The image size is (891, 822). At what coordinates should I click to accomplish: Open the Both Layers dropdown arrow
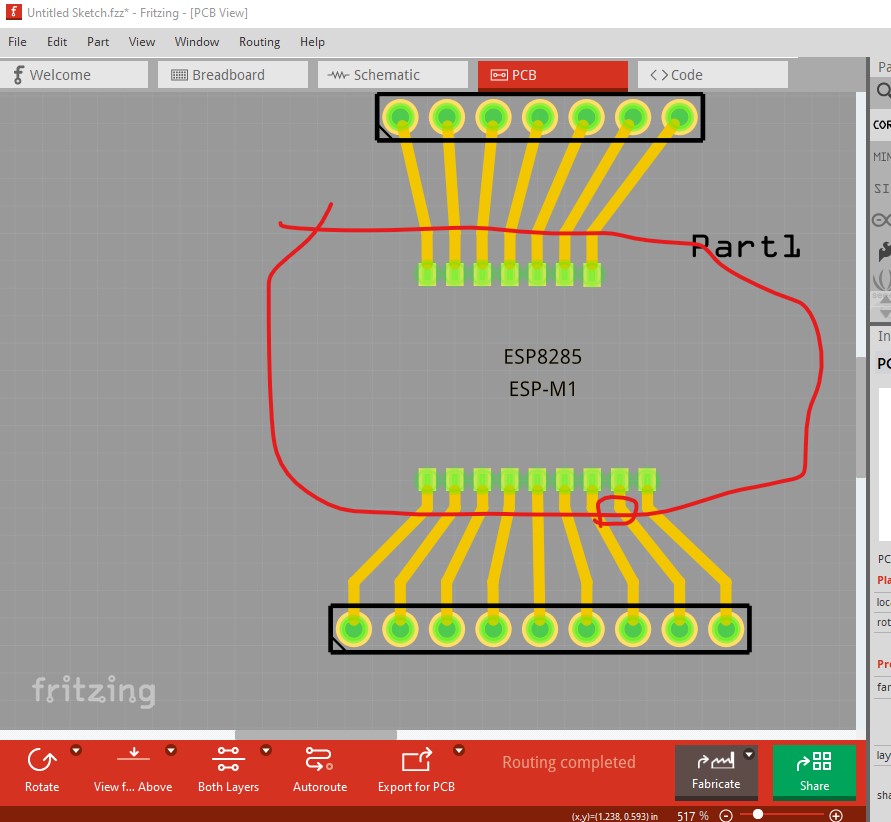[266, 750]
